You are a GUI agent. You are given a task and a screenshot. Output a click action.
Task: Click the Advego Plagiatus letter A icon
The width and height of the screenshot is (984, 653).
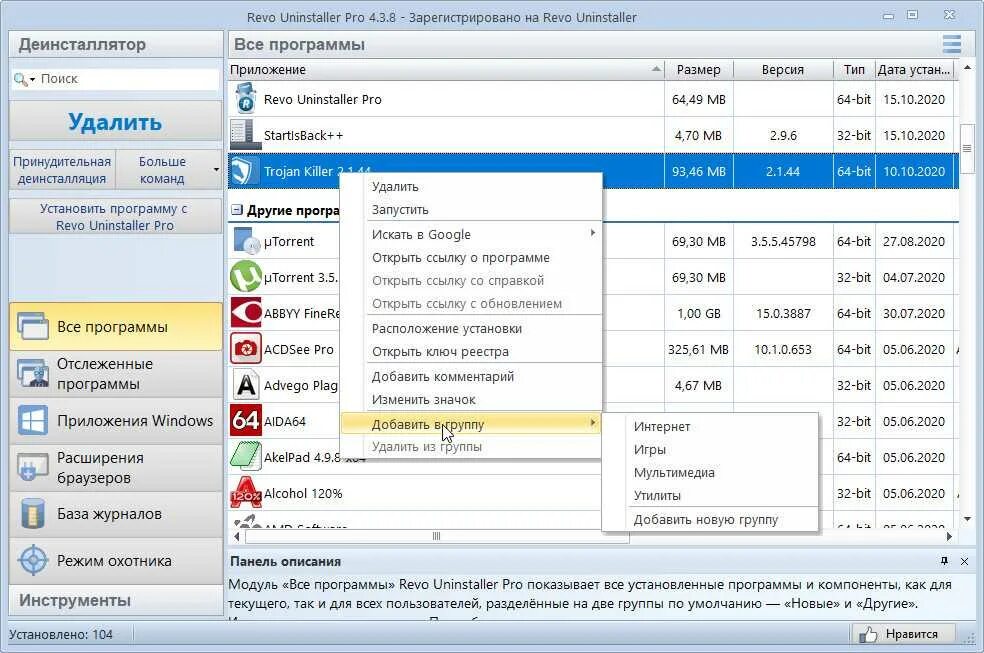[x=246, y=385]
